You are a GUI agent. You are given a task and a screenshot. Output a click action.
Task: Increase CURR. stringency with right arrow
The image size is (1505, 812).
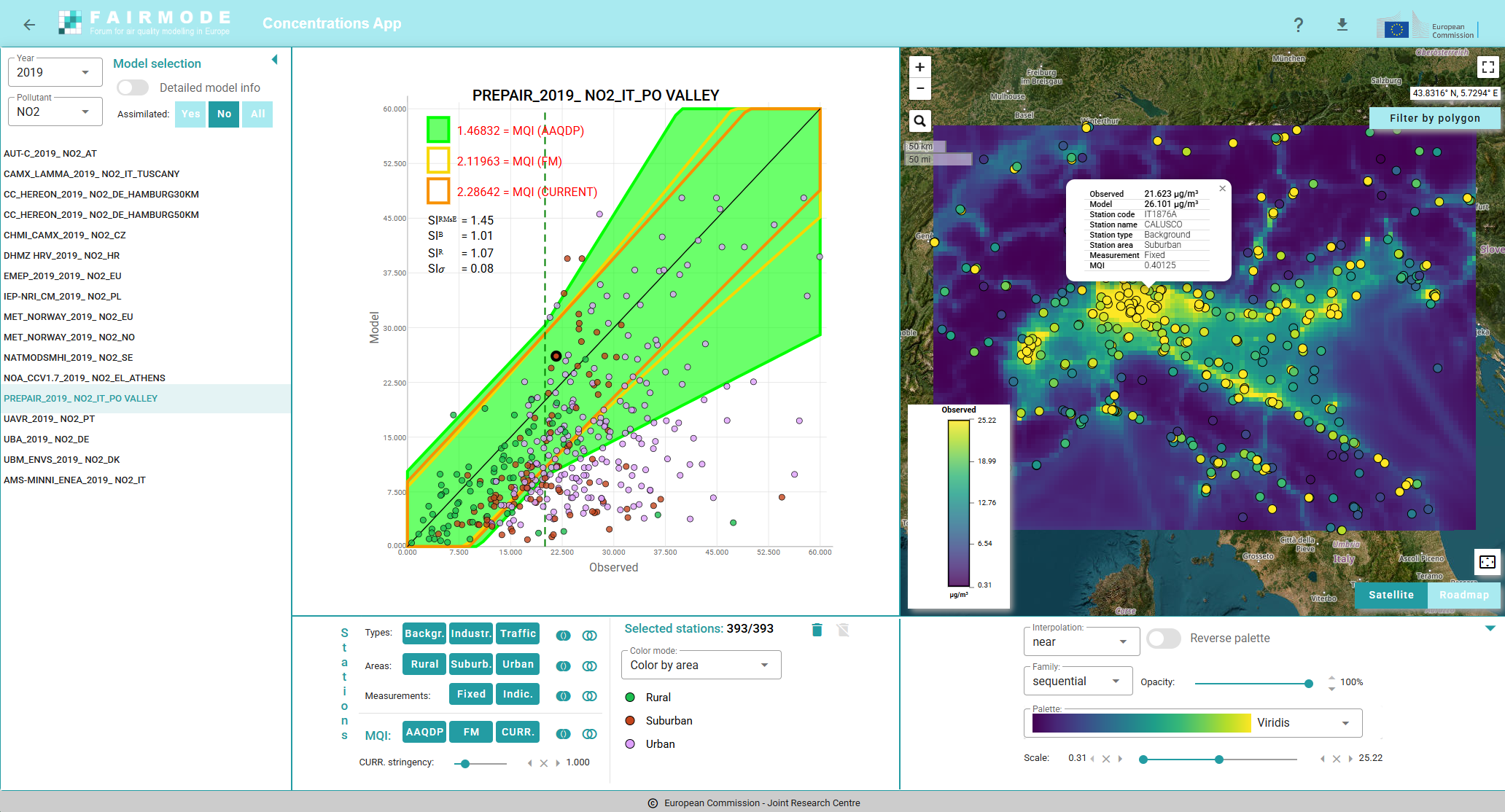pos(558,763)
